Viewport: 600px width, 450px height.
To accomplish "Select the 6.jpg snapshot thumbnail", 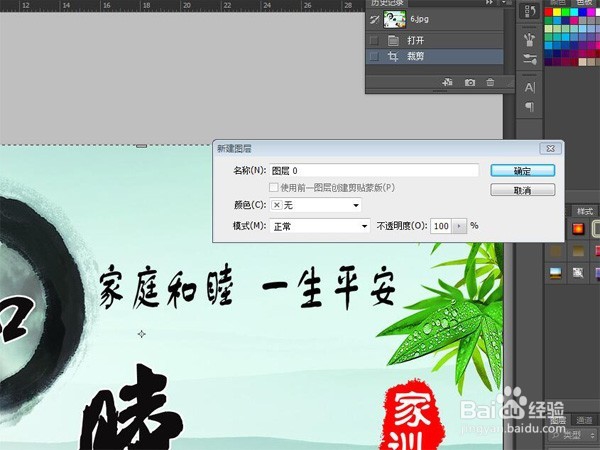I will click(x=395, y=19).
